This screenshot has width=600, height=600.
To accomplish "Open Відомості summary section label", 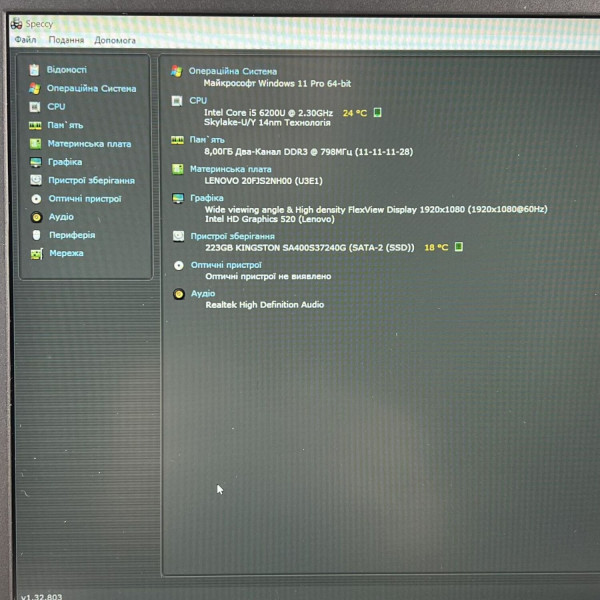I will [x=67, y=70].
